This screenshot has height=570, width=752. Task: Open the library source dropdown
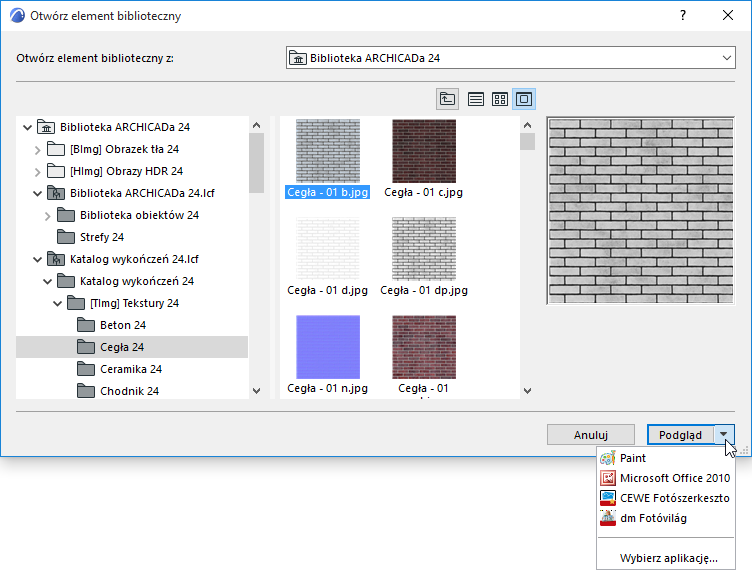[x=510, y=58]
